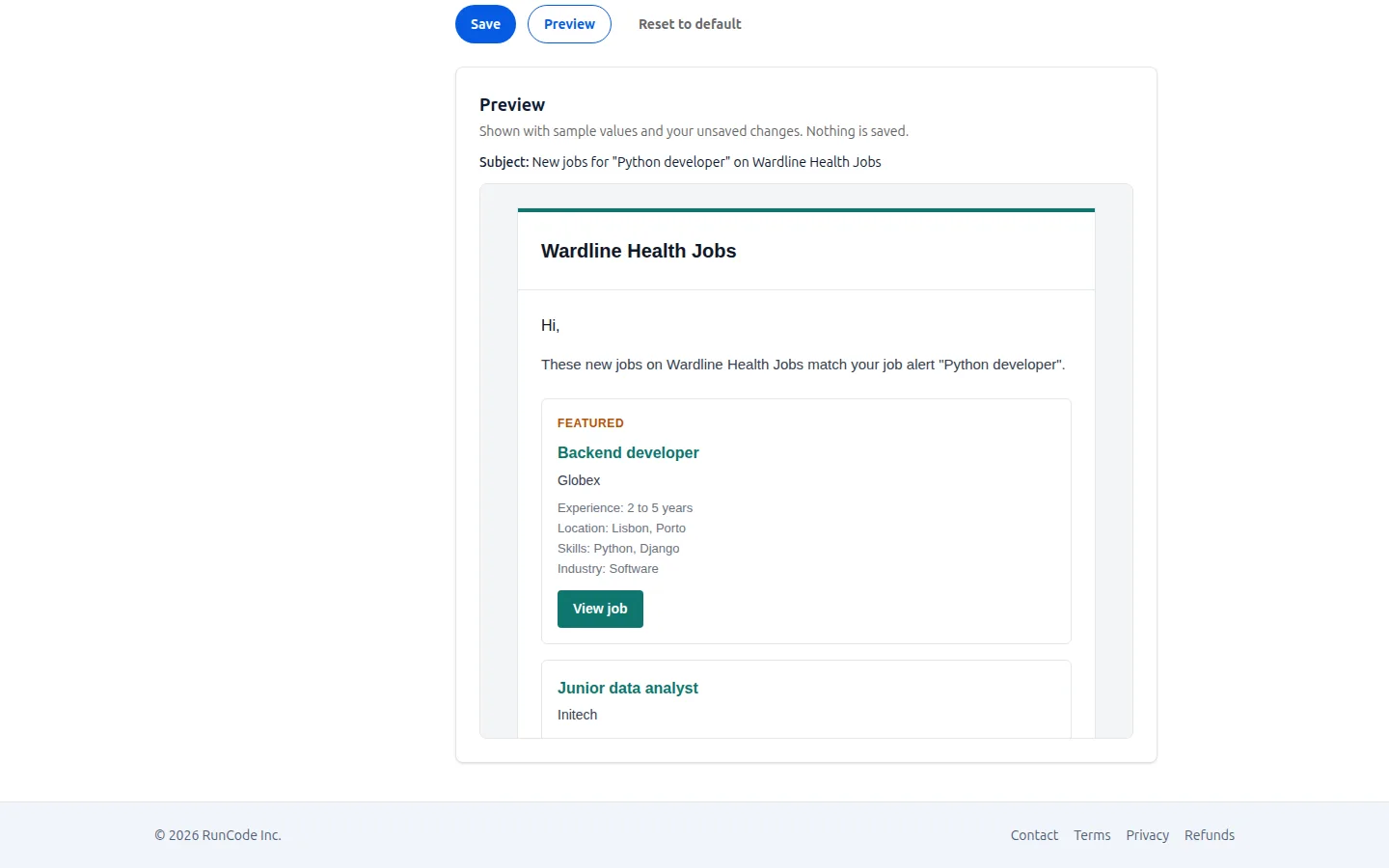Go to the Contact page in footer
The image size is (1389, 868).
[1034, 835]
